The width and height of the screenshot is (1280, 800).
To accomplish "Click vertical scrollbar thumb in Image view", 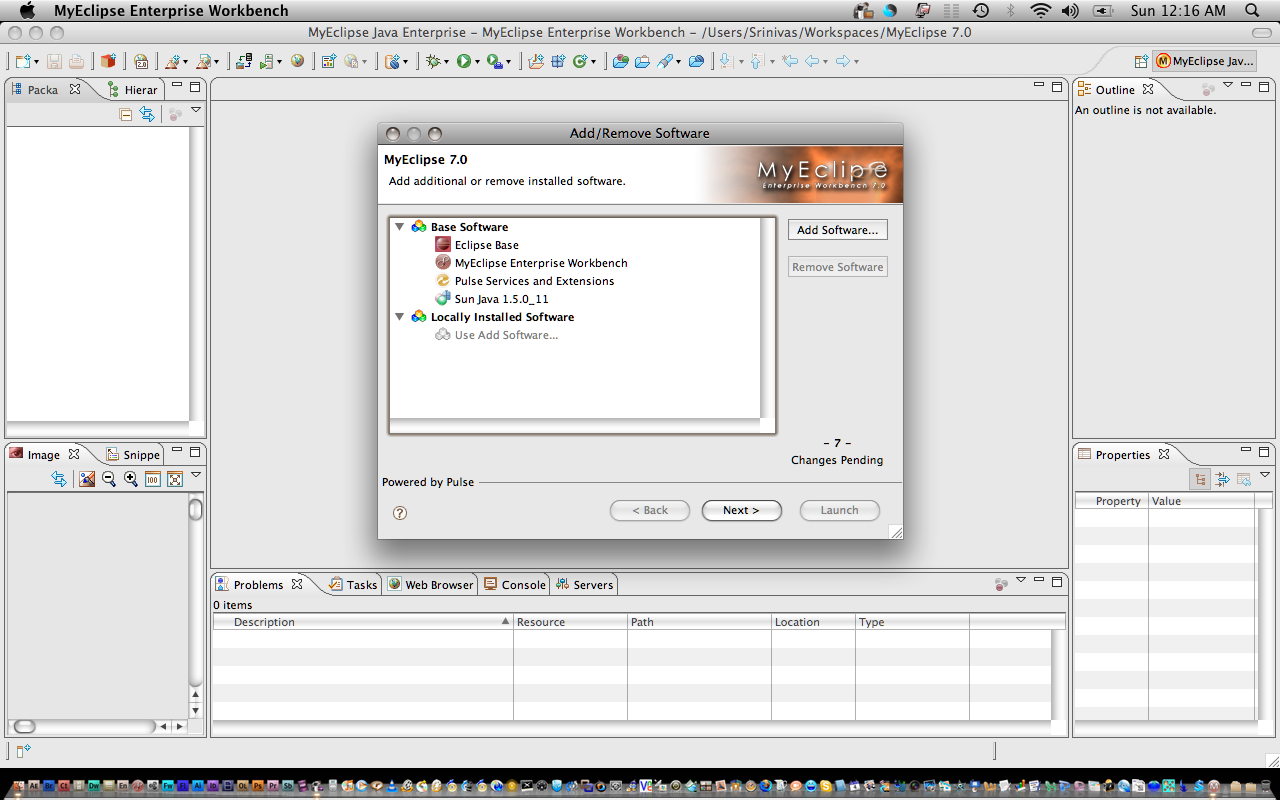I will [196, 510].
